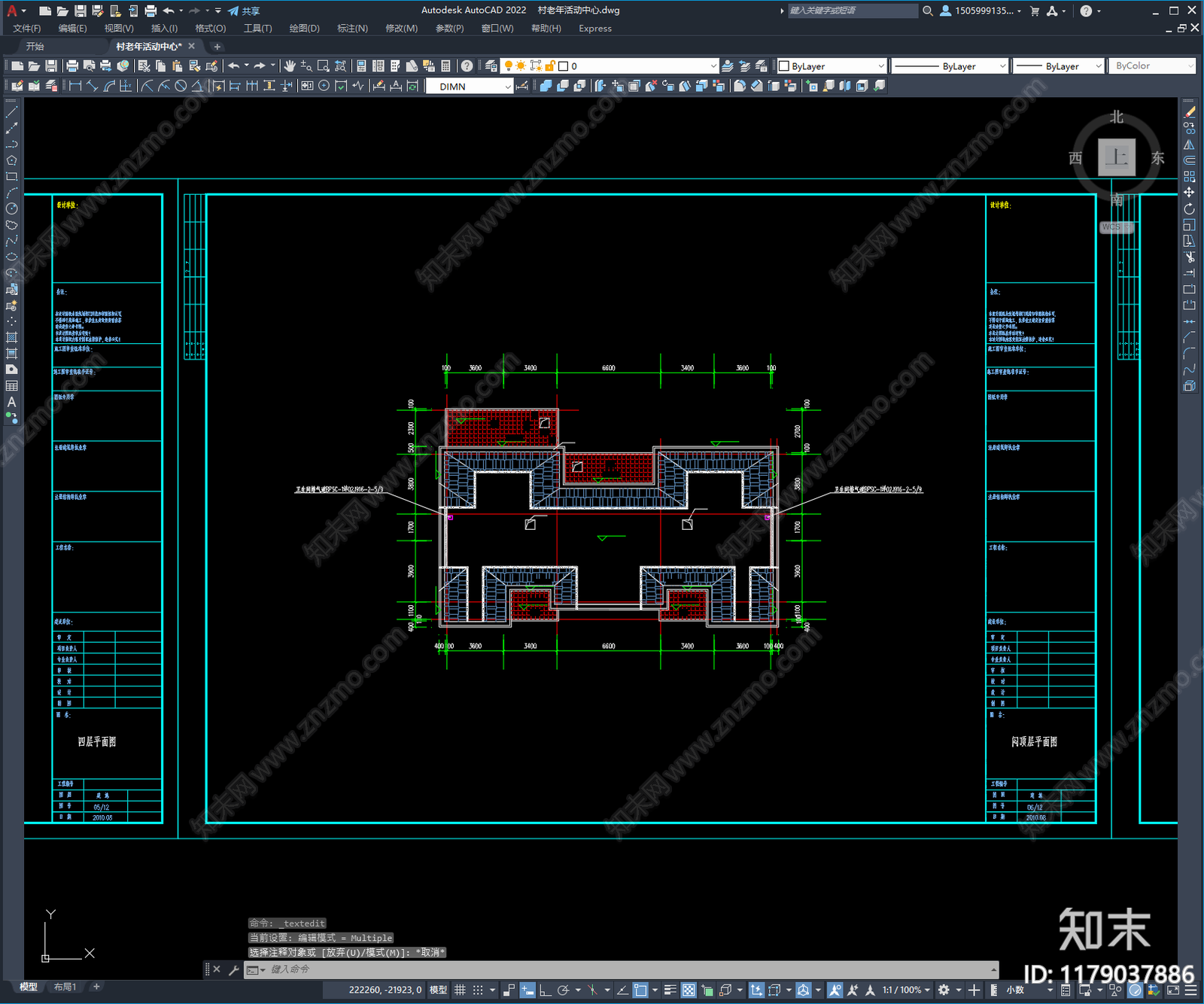This screenshot has height=1004, width=1204.
Task: Select the Erase tool in modify toolbar
Action: [1189, 111]
